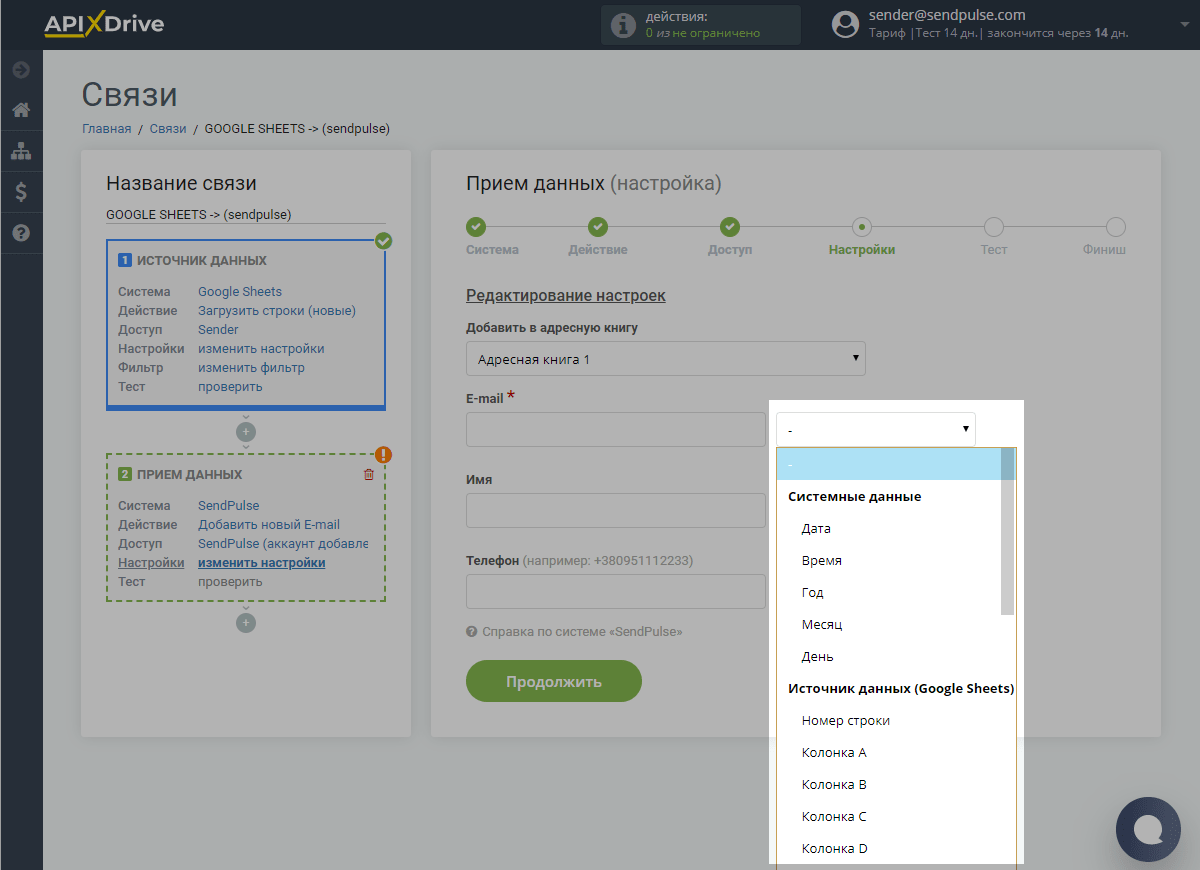1200x870 pixels.
Task: Click the user avatar icon
Action: (x=846, y=24)
